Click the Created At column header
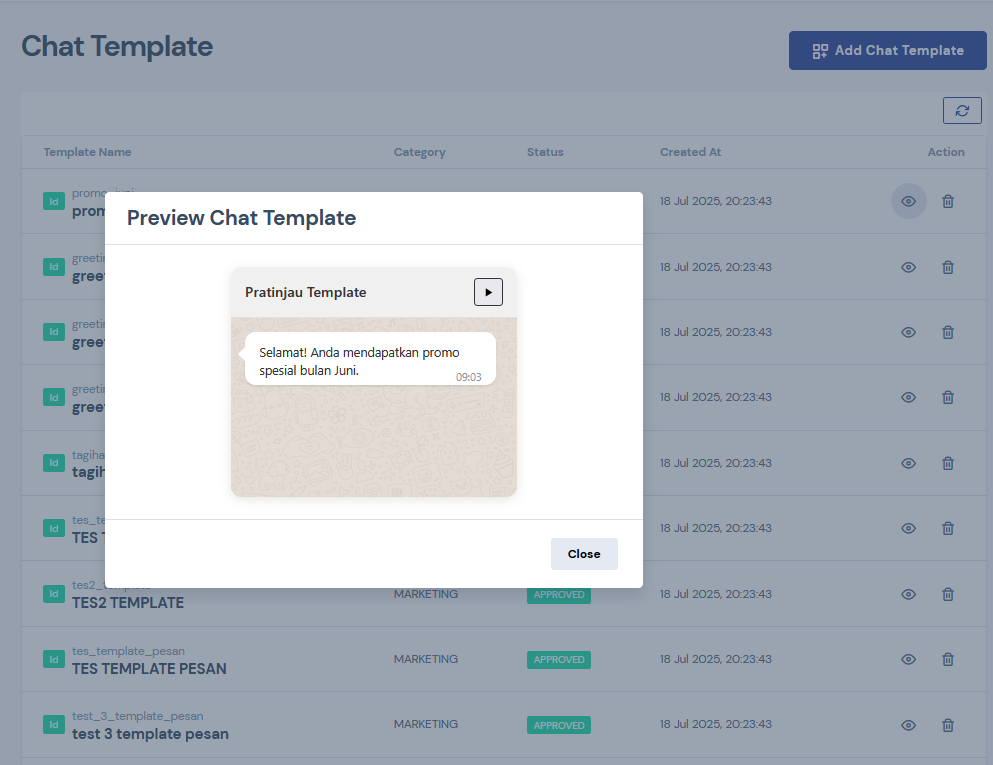This screenshot has height=765, width=993. [x=690, y=152]
